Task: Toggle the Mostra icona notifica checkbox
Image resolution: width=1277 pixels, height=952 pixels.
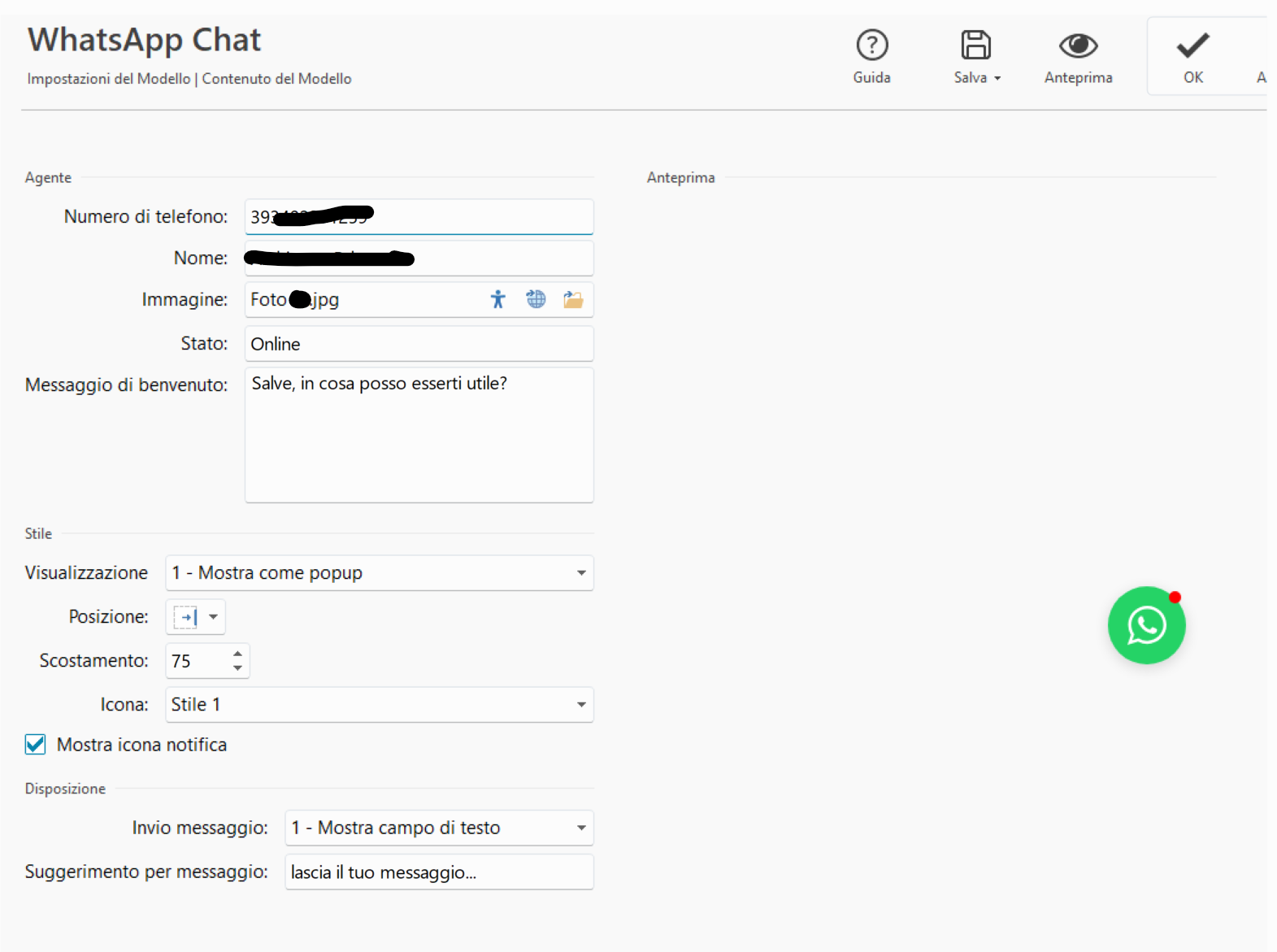Action: pos(36,745)
